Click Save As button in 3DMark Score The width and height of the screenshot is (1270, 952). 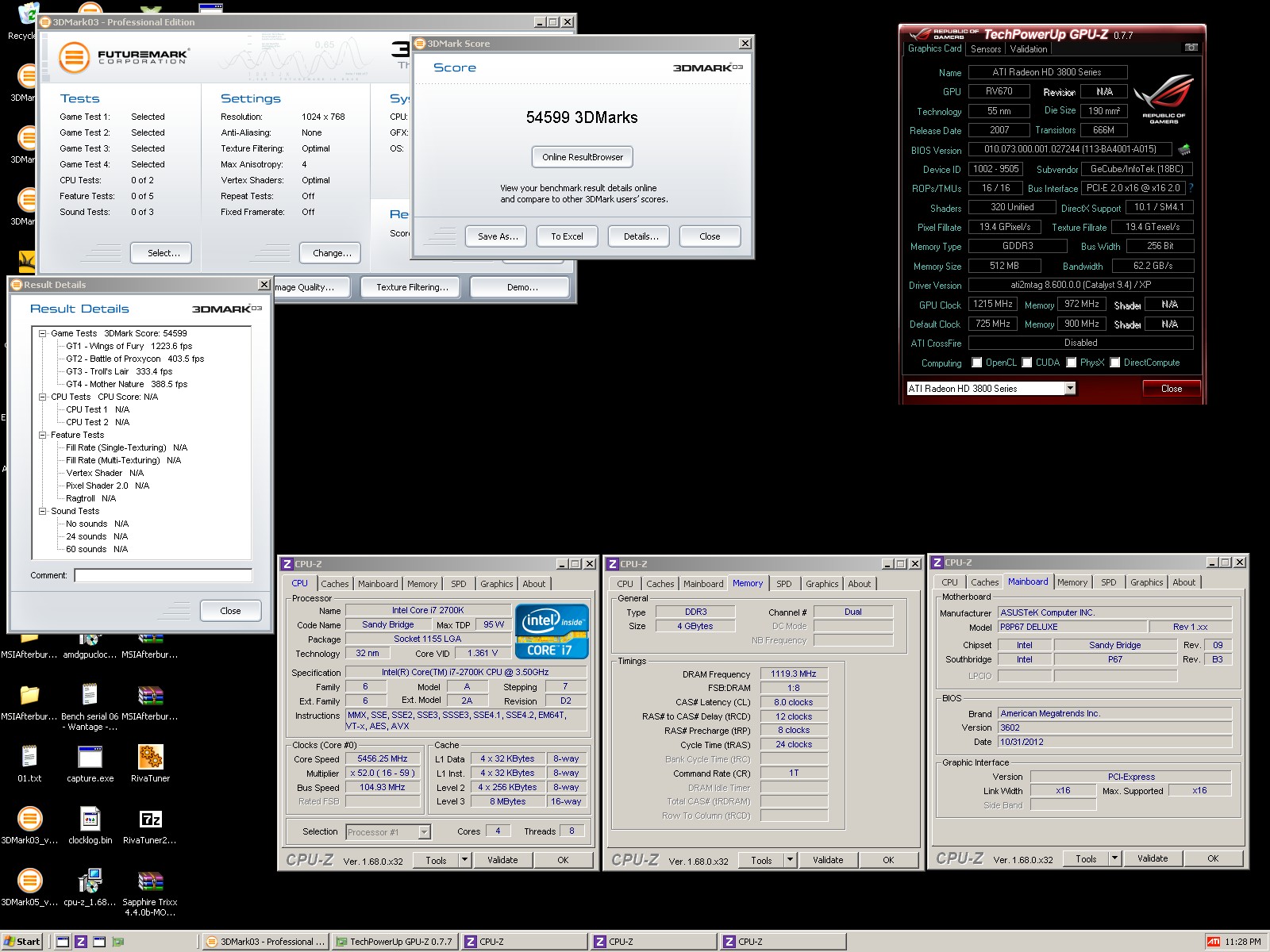click(x=498, y=236)
